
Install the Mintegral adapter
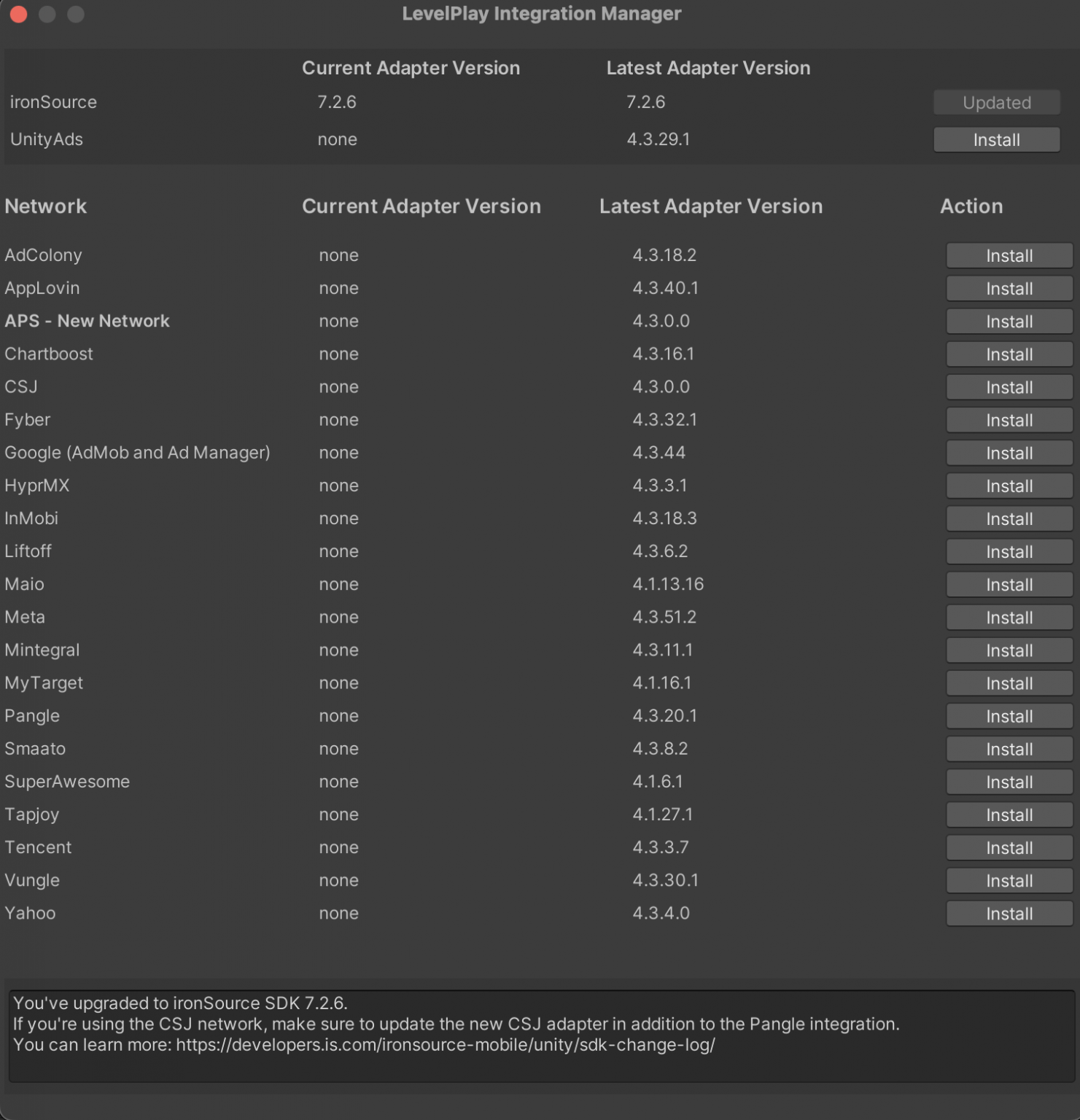[x=1009, y=650]
